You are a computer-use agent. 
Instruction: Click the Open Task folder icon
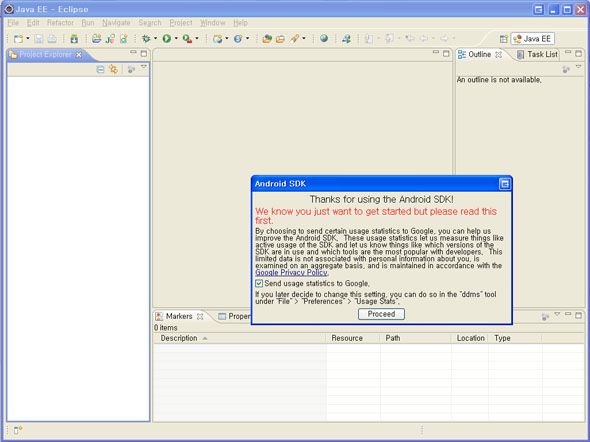coord(280,39)
